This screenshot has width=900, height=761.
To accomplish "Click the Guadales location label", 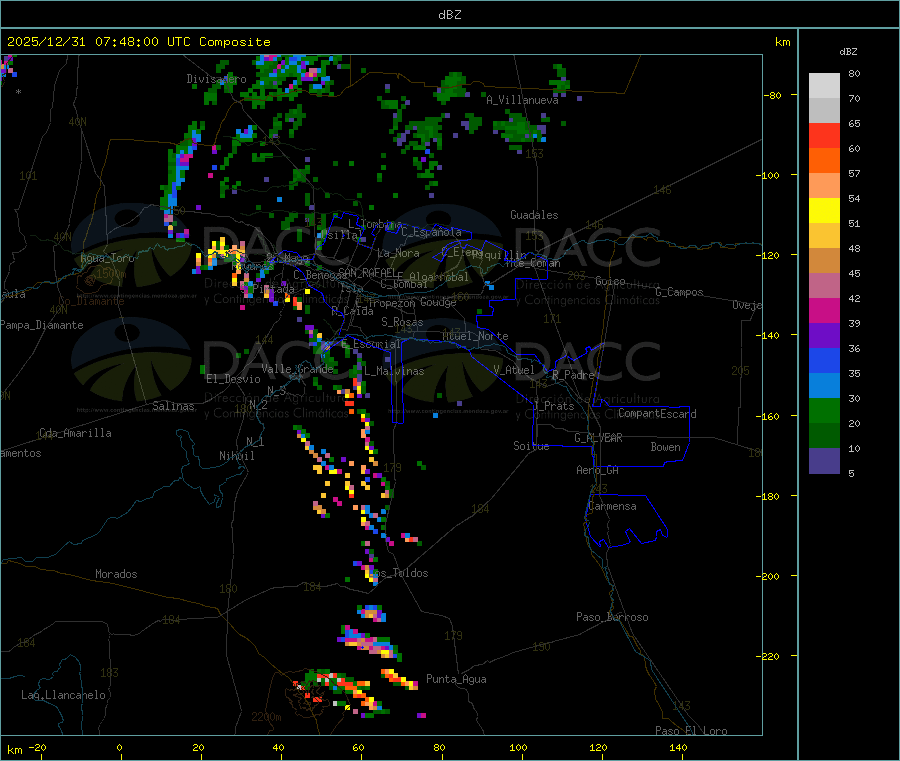I will 534,215.
